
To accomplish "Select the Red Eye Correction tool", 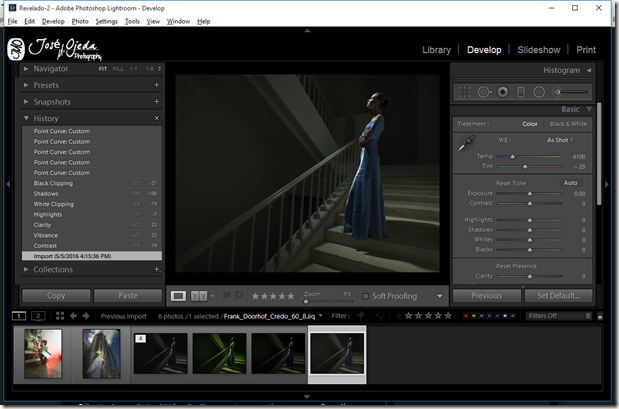I will pyautogui.click(x=503, y=92).
